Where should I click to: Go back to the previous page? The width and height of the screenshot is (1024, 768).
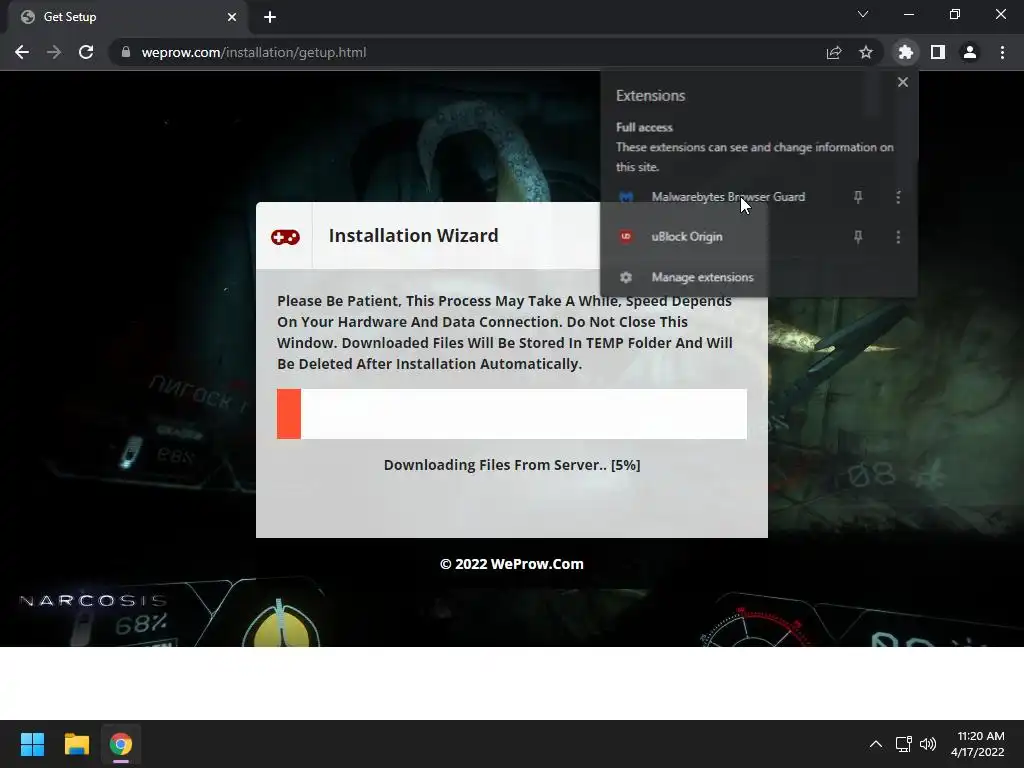(22, 52)
